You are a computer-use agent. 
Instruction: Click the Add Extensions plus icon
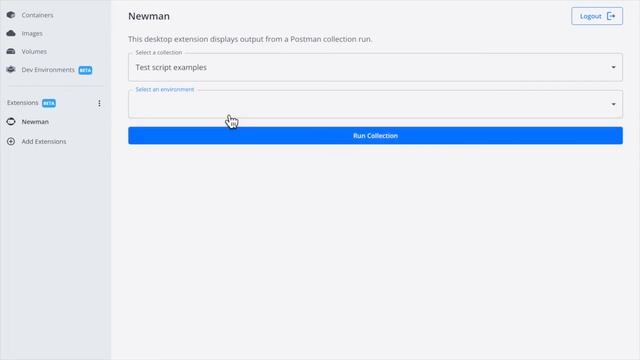[11, 142]
